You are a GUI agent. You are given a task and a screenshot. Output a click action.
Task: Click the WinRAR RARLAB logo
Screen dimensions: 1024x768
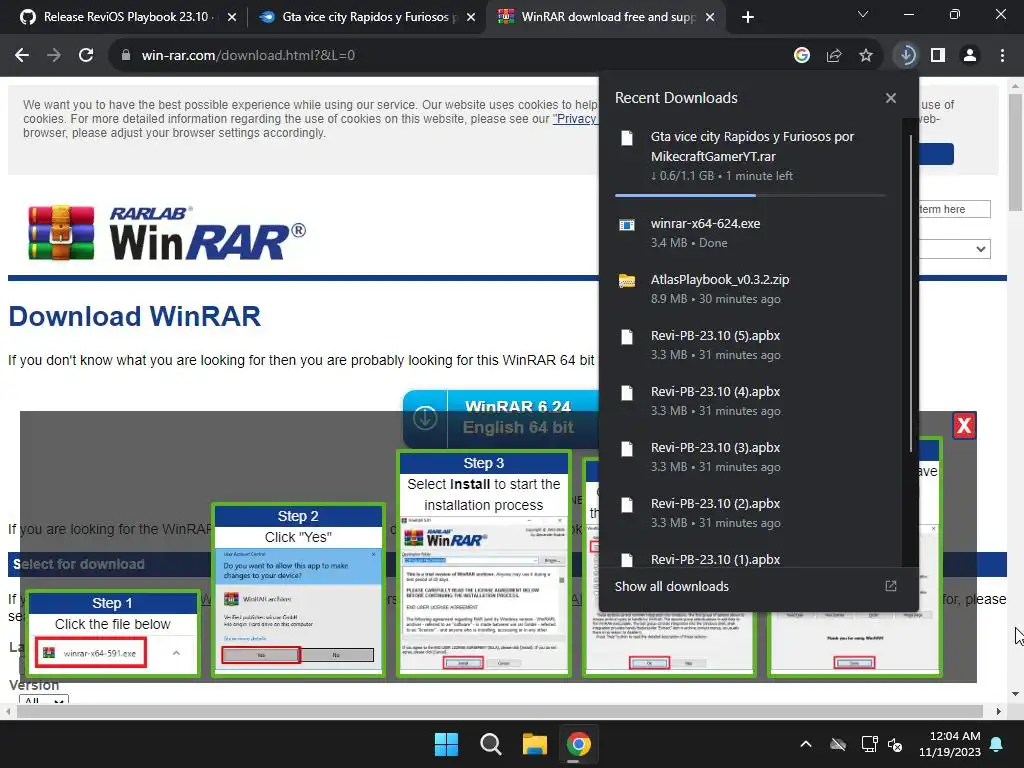click(x=167, y=233)
